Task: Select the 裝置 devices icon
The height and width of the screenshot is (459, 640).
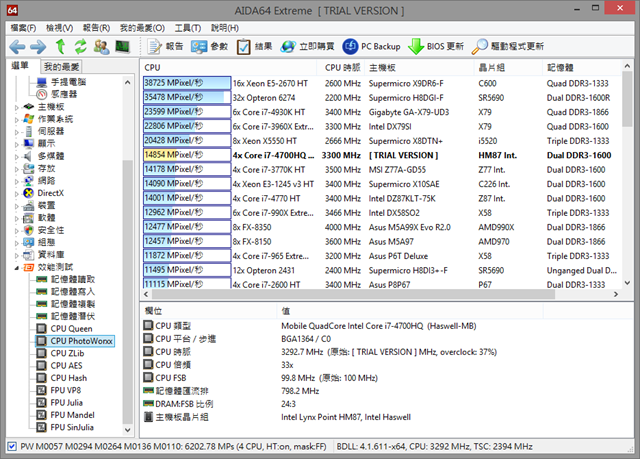Action: click(29, 205)
